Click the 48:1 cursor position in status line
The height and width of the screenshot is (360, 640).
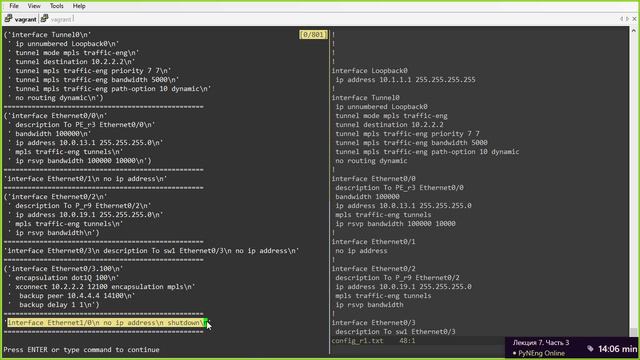pos(407,340)
